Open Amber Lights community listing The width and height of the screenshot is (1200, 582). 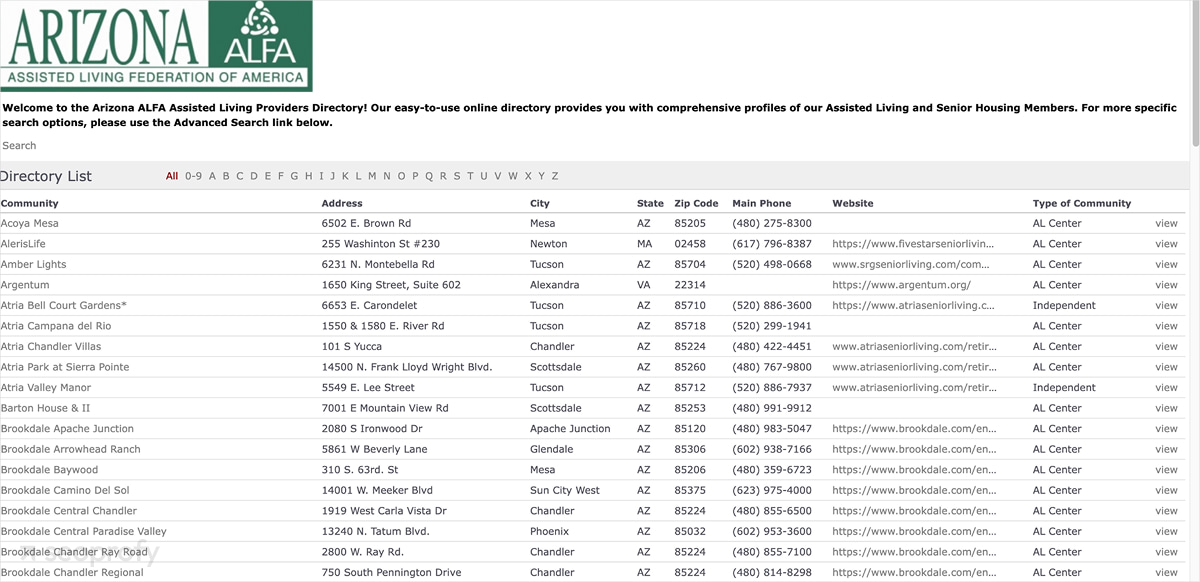(34, 264)
